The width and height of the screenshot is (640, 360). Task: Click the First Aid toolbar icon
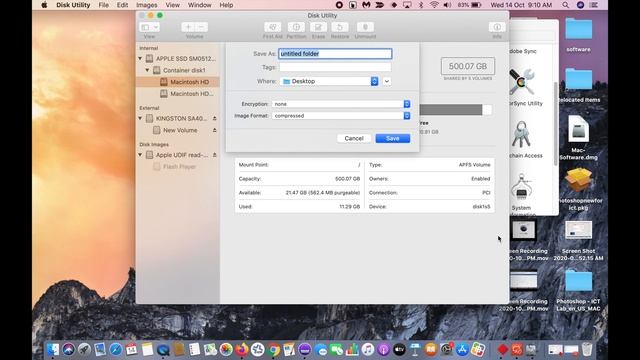pos(272,27)
